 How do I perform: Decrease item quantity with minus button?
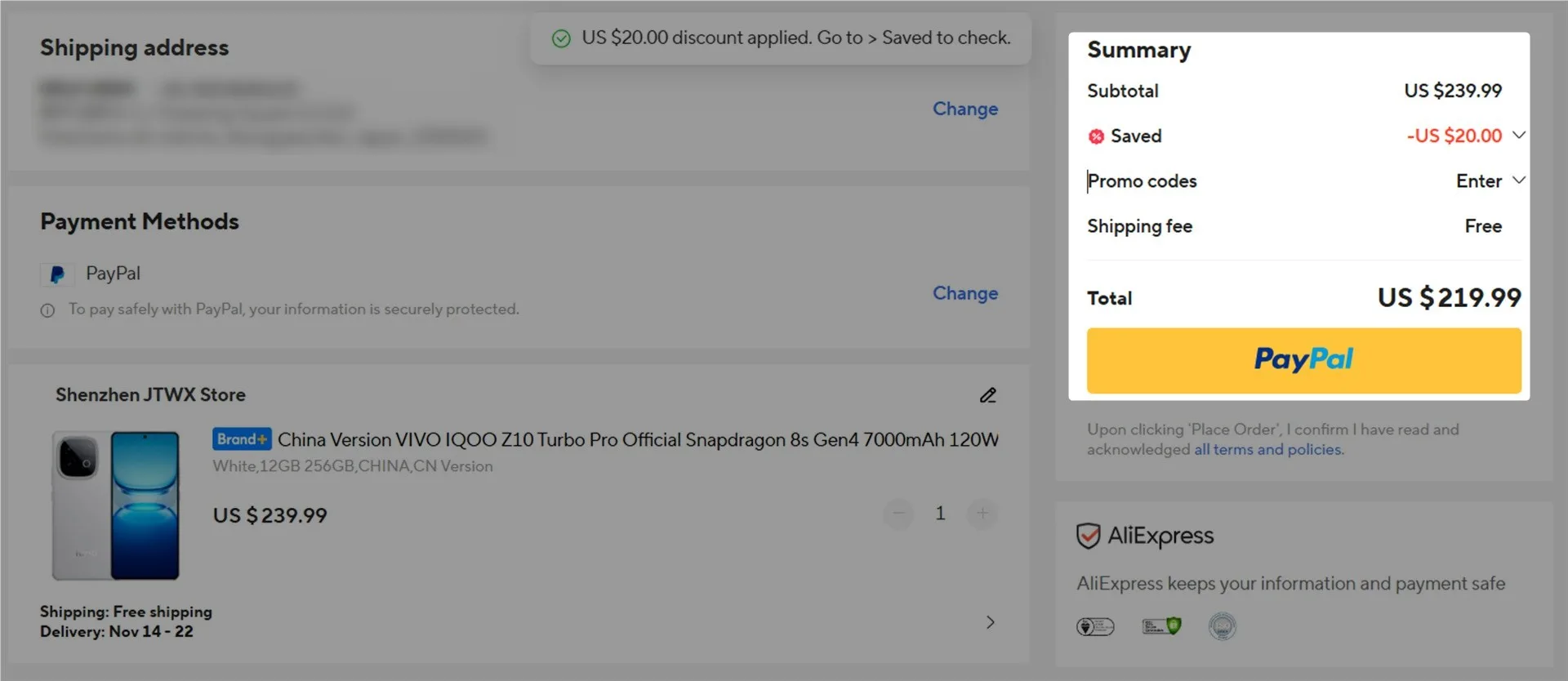click(898, 514)
